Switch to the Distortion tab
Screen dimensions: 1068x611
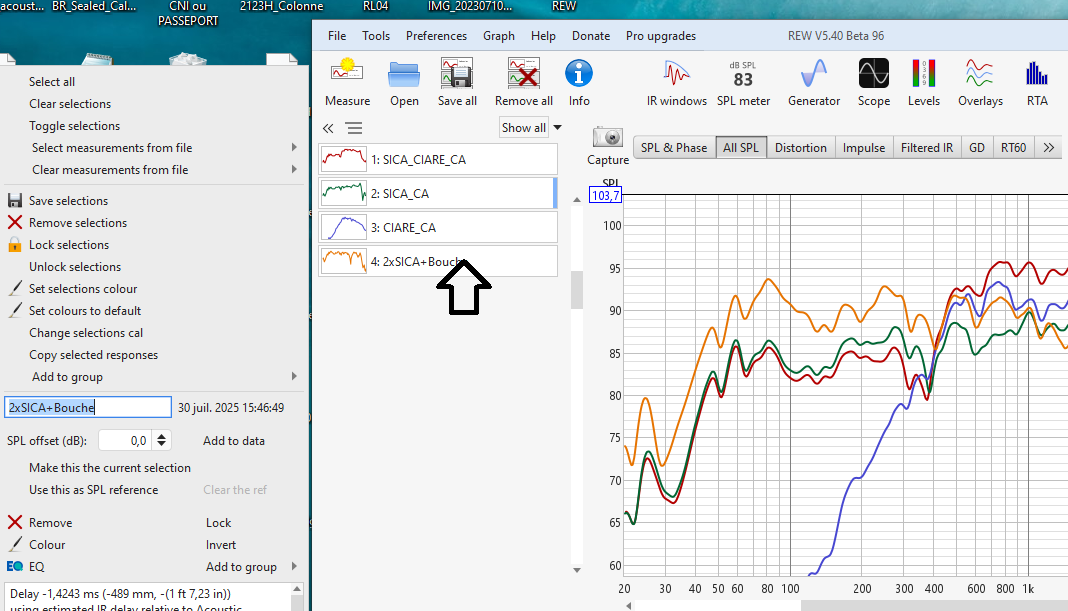pos(800,148)
